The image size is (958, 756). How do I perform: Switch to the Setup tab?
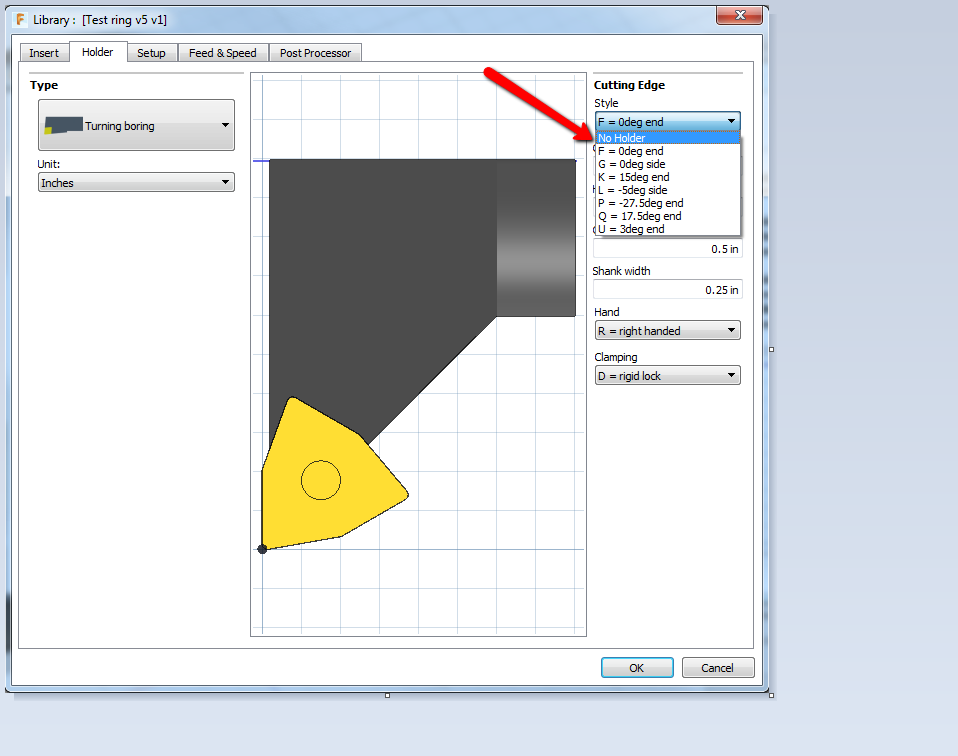pos(151,52)
